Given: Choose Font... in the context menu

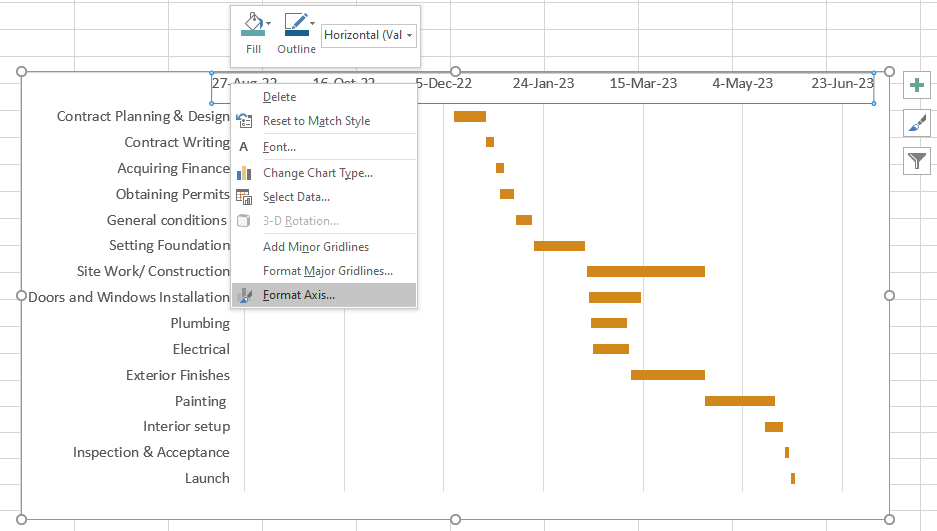Looking at the screenshot, I should pyautogui.click(x=279, y=147).
